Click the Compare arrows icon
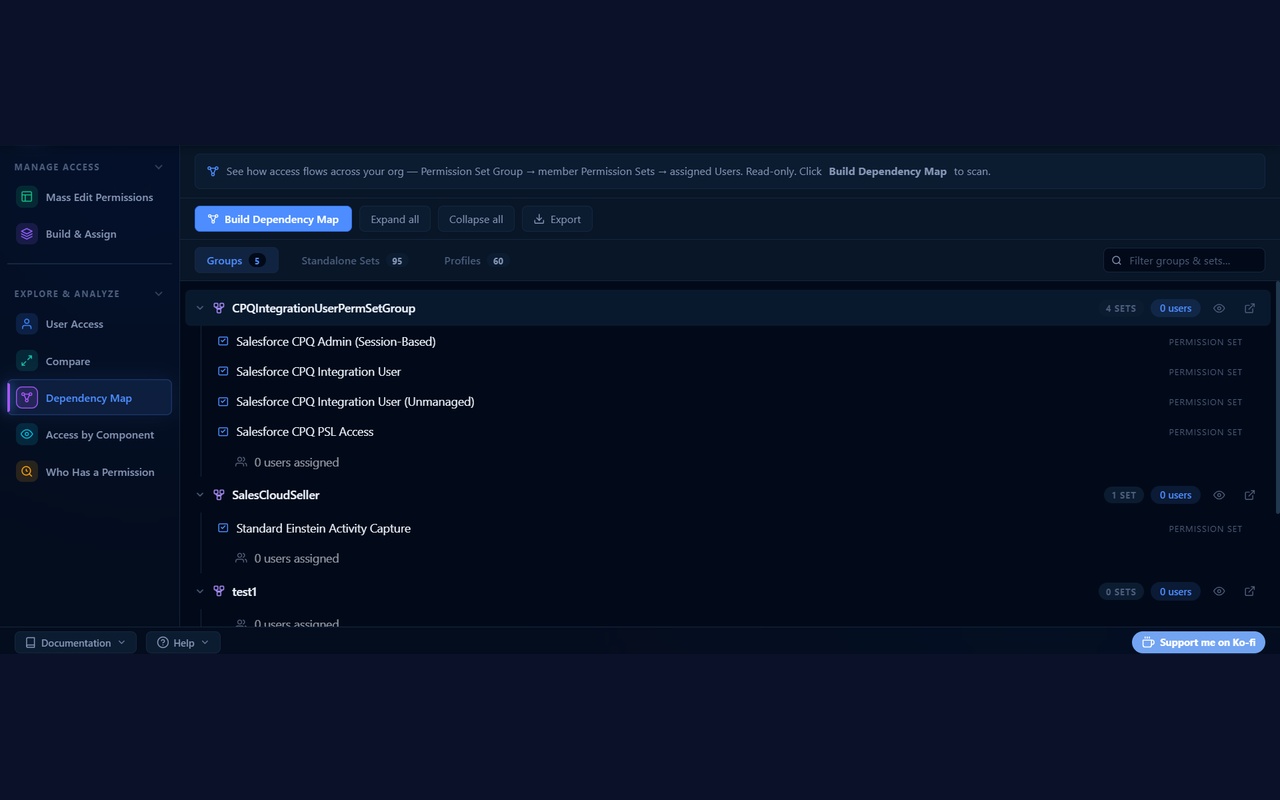The width and height of the screenshot is (1280, 800). 27,361
